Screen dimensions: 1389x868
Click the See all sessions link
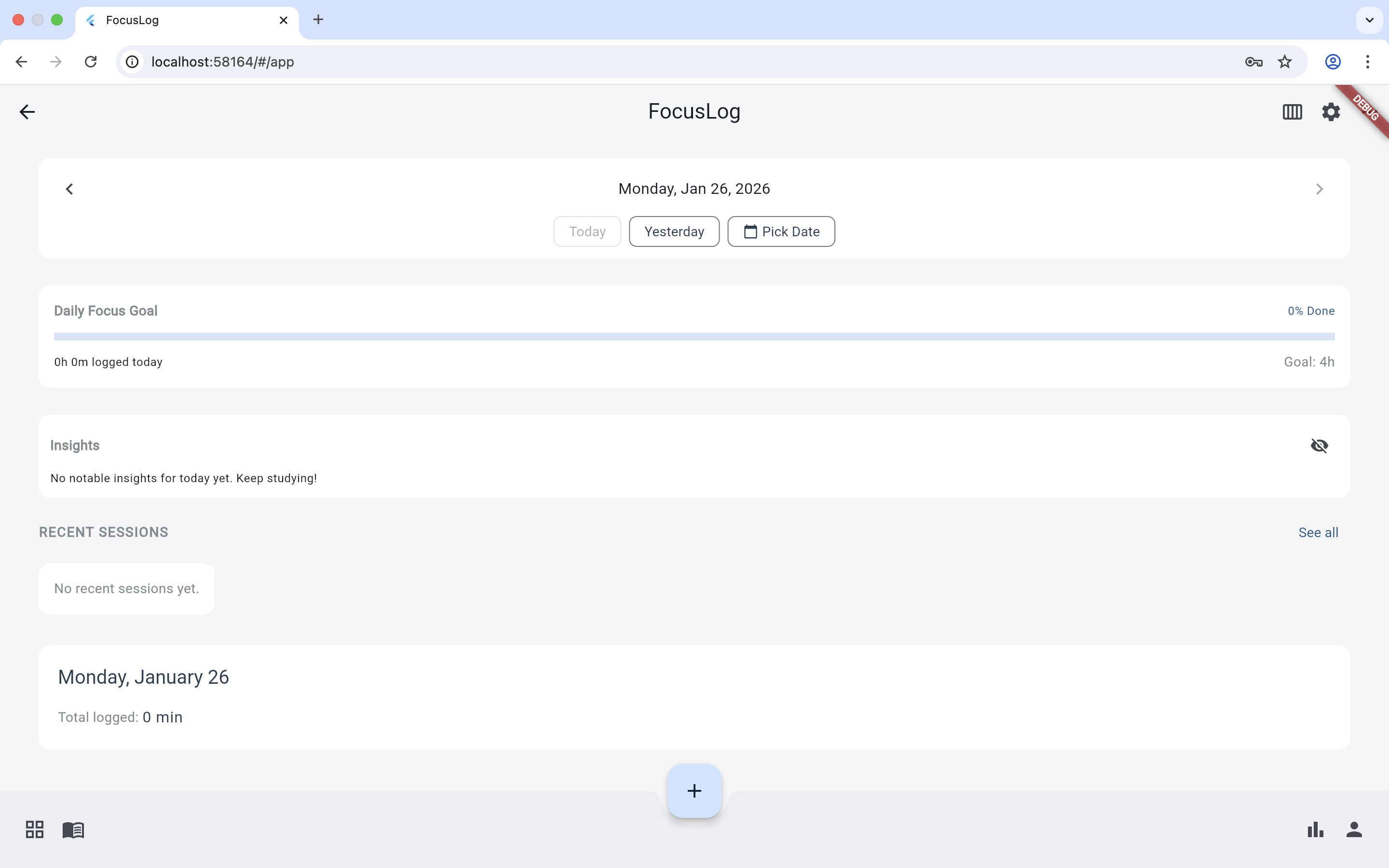click(1318, 532)
